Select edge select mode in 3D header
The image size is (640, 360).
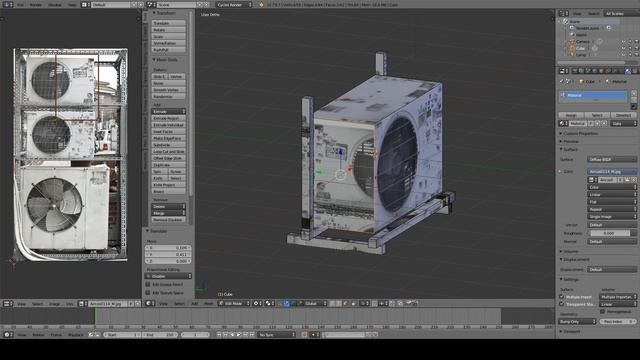[x=339, y=303]
